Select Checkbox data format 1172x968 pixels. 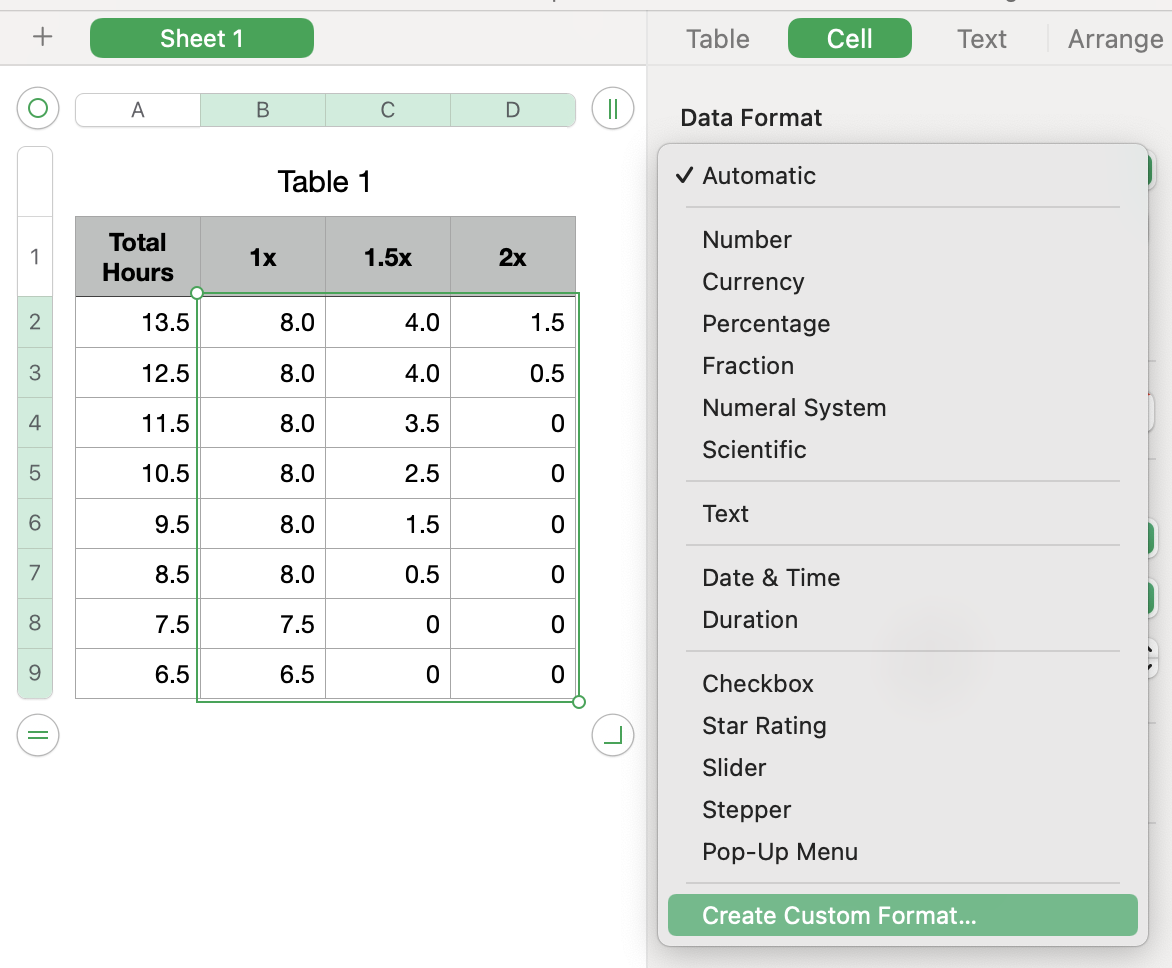tap(758, 684)
